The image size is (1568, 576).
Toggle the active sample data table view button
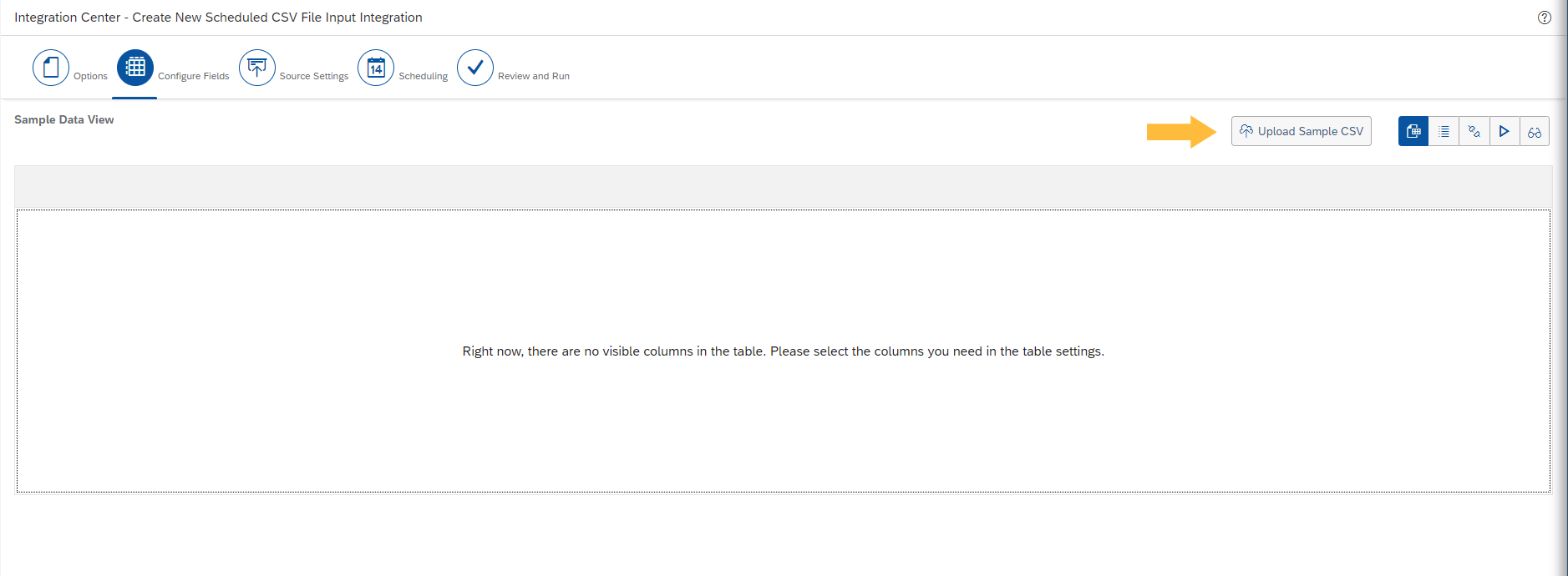pos(1413,131)
